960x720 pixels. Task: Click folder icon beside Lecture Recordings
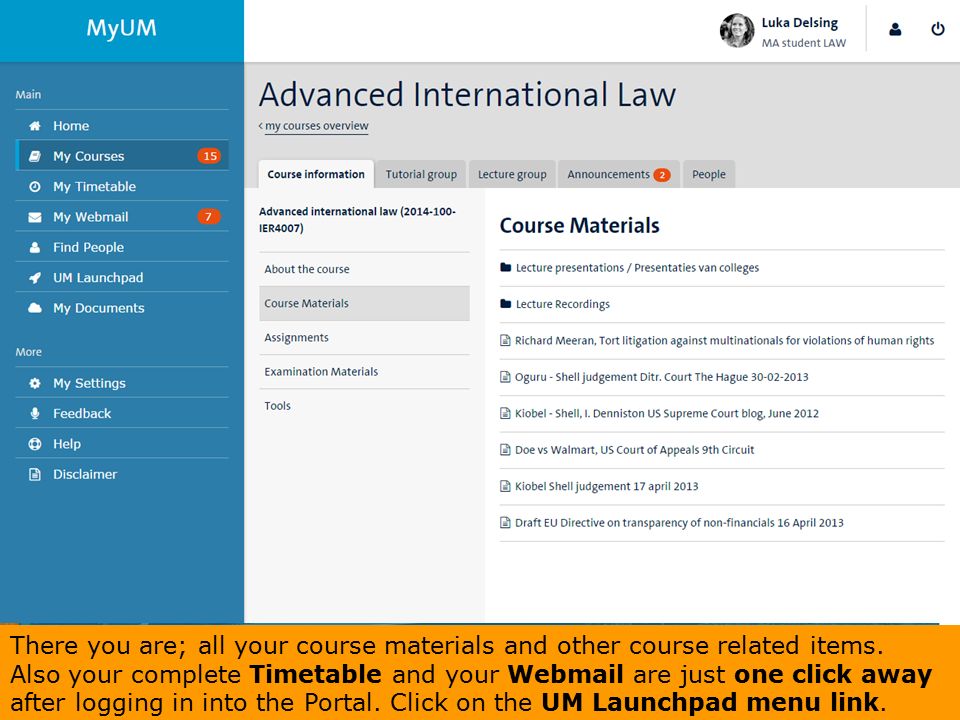[x=505, y=304]
